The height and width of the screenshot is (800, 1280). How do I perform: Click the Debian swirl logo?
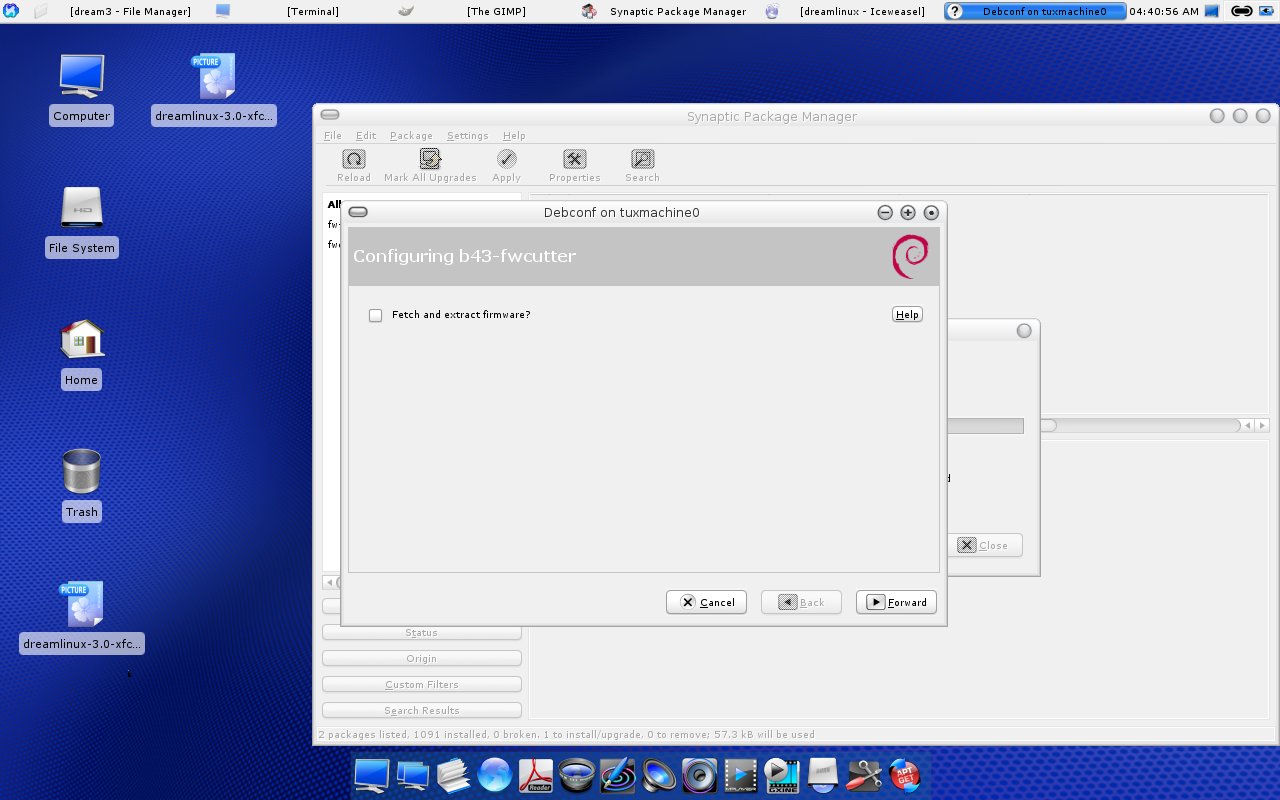pos(909,256)
